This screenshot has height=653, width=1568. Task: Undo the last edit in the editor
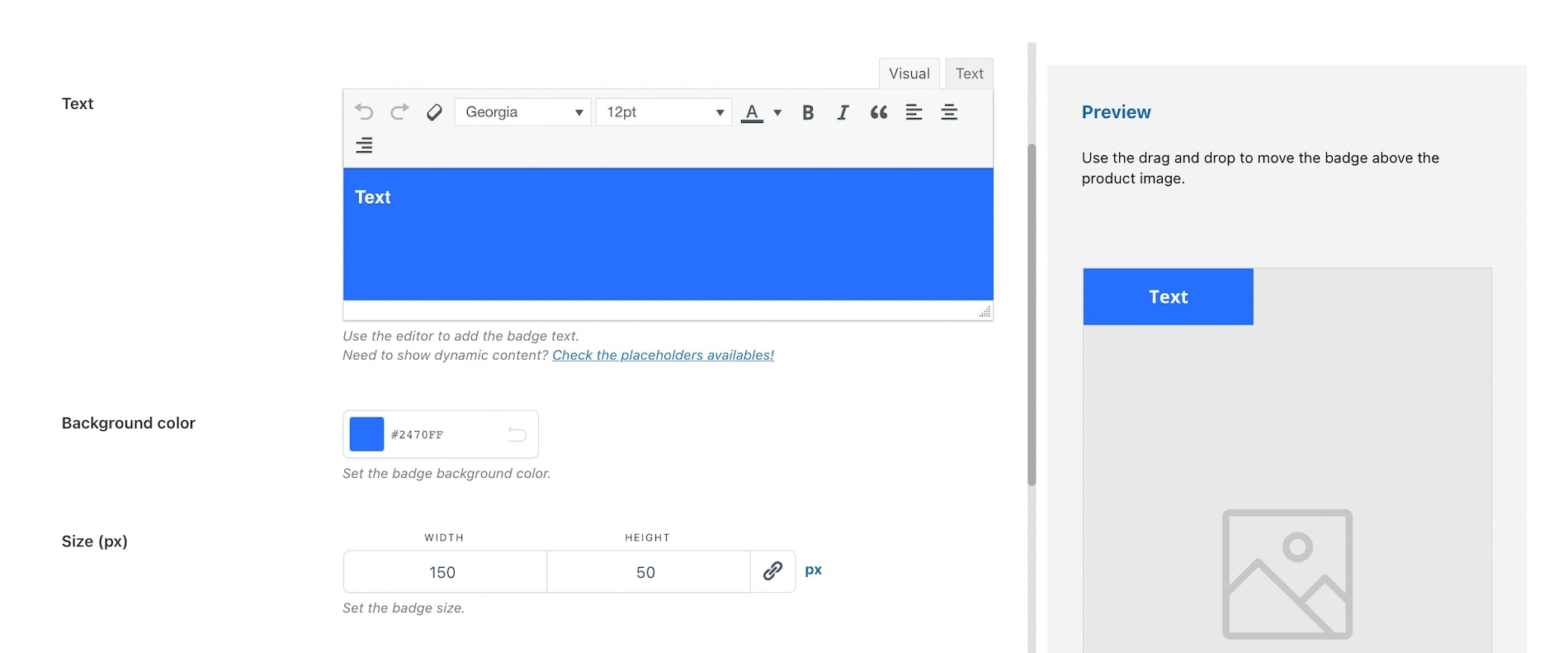[364, 111]
